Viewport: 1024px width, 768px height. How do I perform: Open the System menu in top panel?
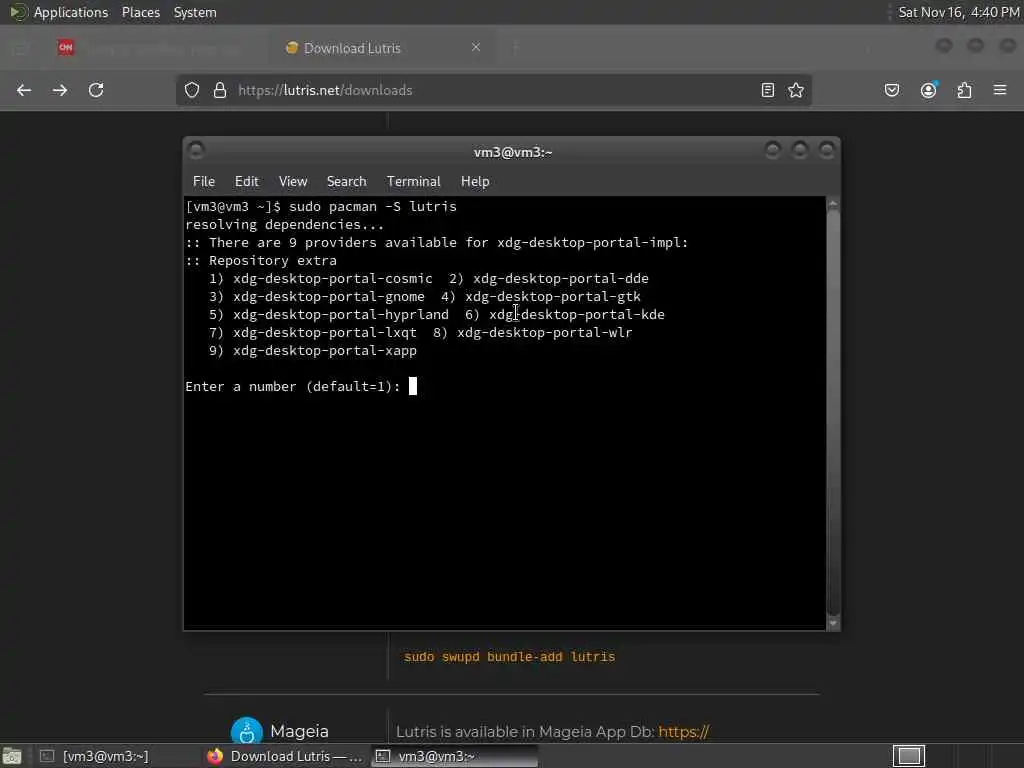195,12
